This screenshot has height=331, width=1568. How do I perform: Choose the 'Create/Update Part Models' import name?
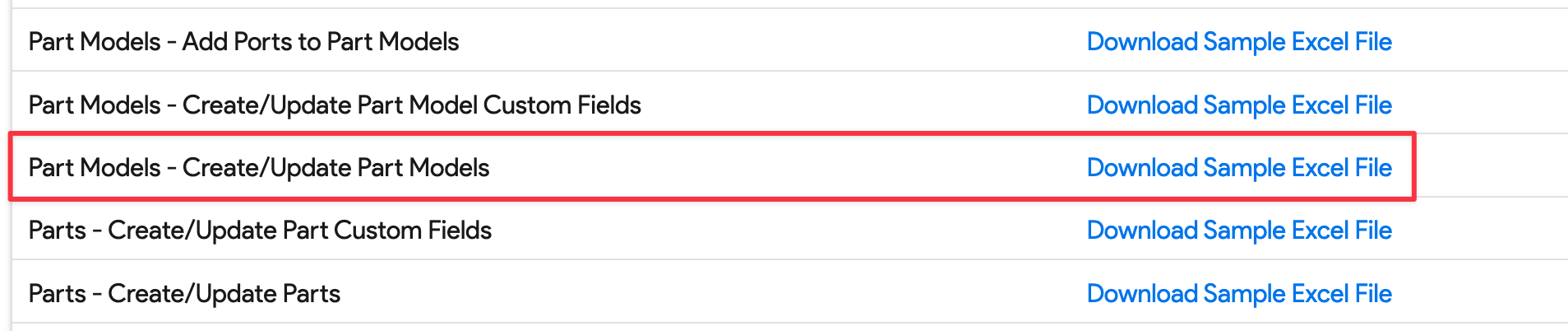click(x=335, y=168)
